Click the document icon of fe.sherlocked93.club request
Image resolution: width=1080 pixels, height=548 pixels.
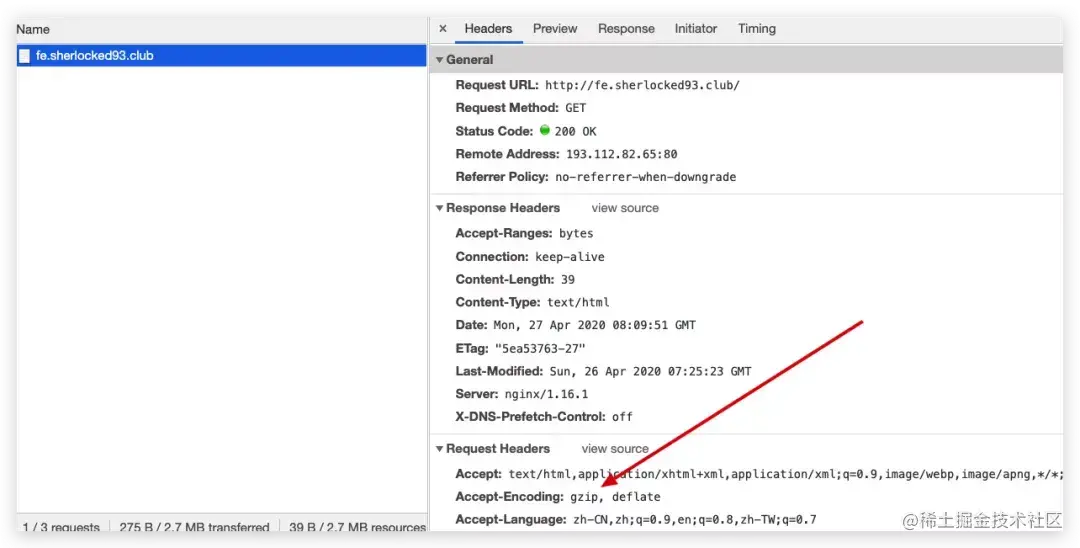[25, 56]
